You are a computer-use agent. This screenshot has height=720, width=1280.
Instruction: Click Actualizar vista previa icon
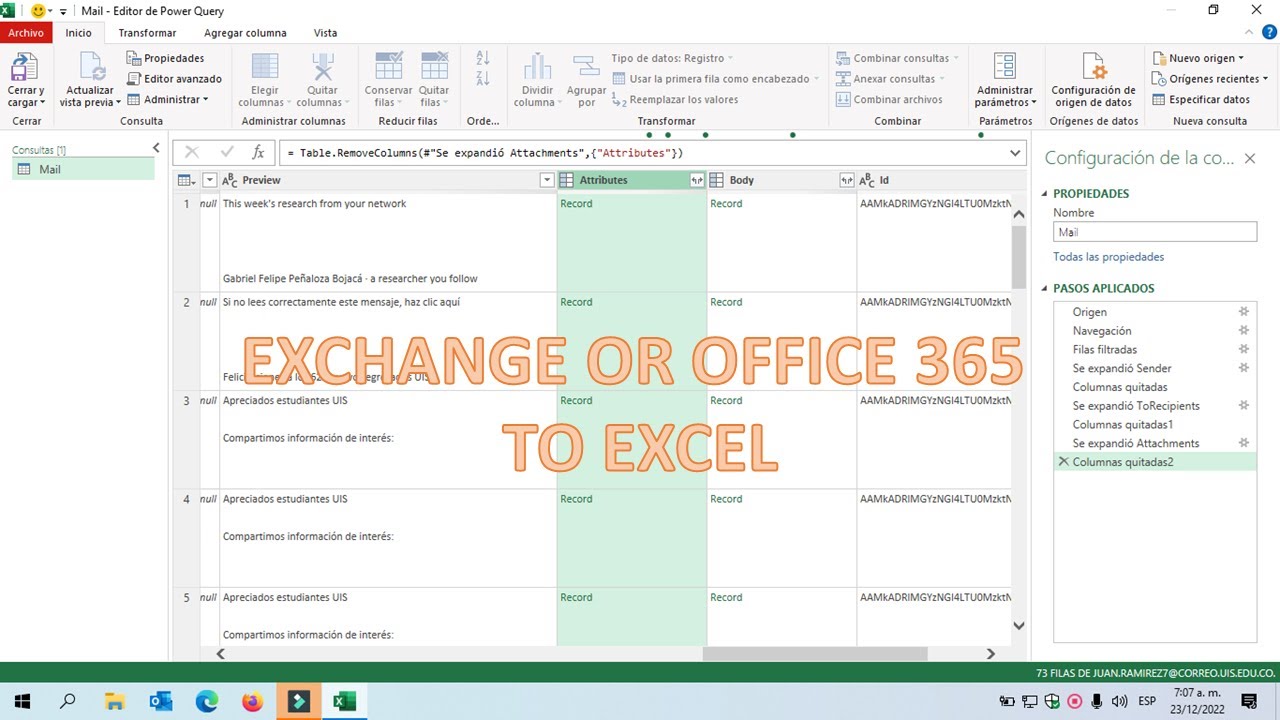(90, 66)
